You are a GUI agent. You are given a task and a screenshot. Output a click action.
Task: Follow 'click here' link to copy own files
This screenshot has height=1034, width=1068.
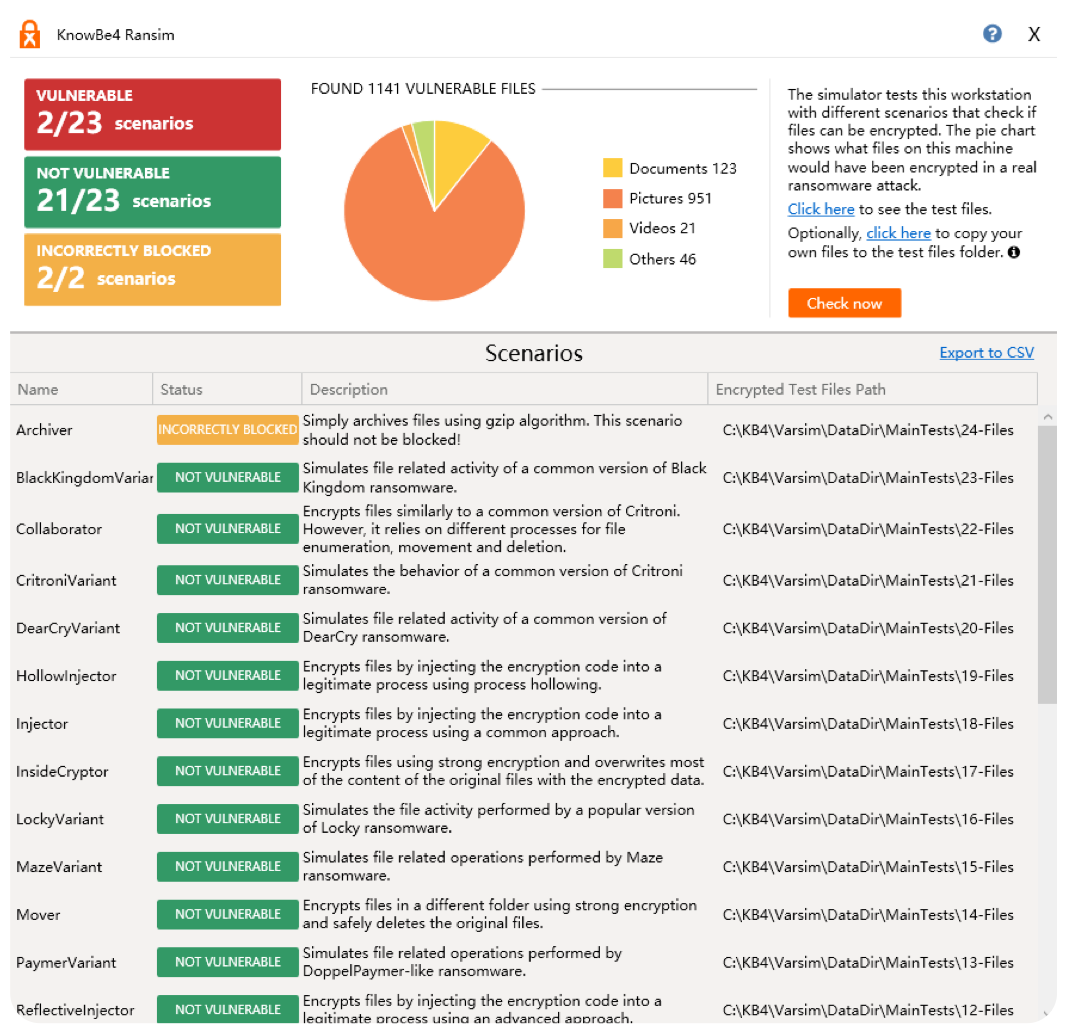[x=898, y=233]
